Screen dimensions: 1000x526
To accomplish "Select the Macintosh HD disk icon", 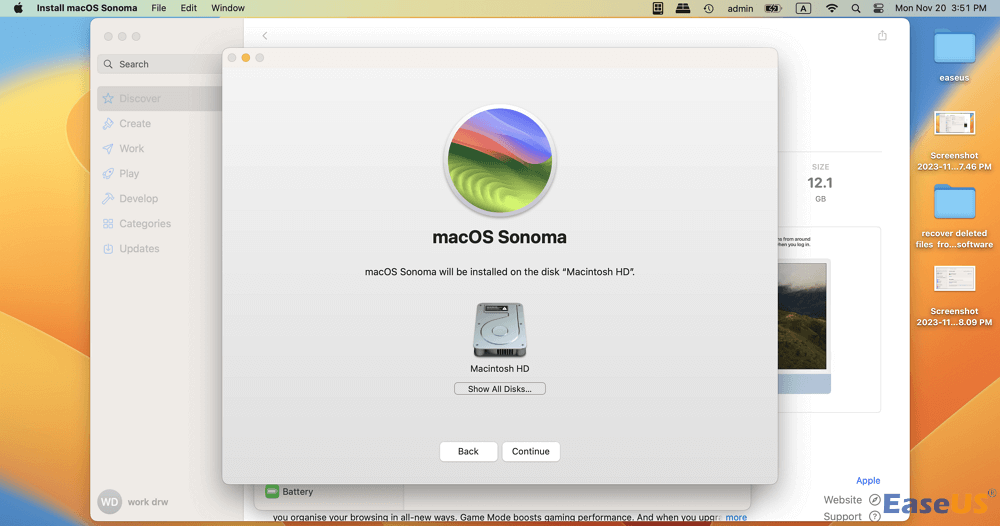I will [x=500, y=330].
